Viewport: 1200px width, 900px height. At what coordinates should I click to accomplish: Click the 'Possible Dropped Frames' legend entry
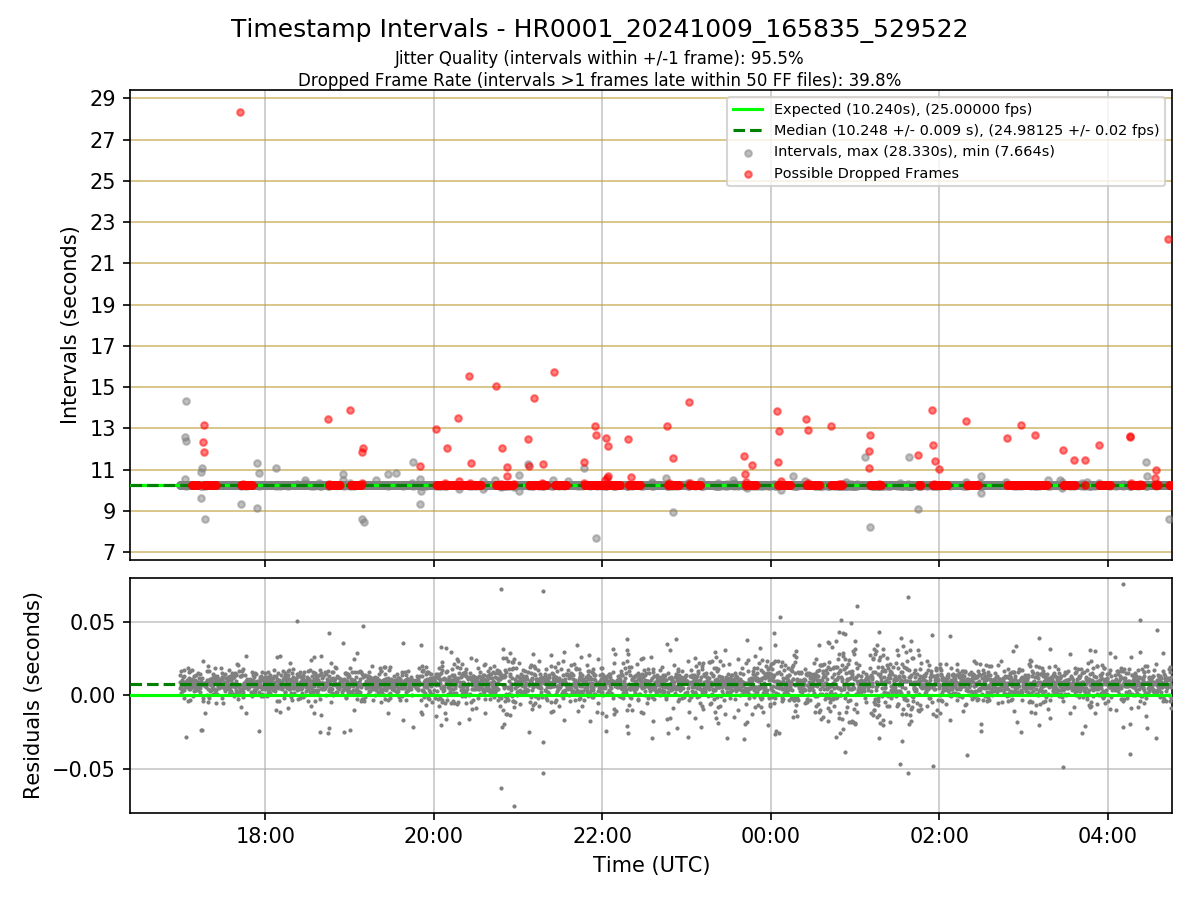point(866,173)
